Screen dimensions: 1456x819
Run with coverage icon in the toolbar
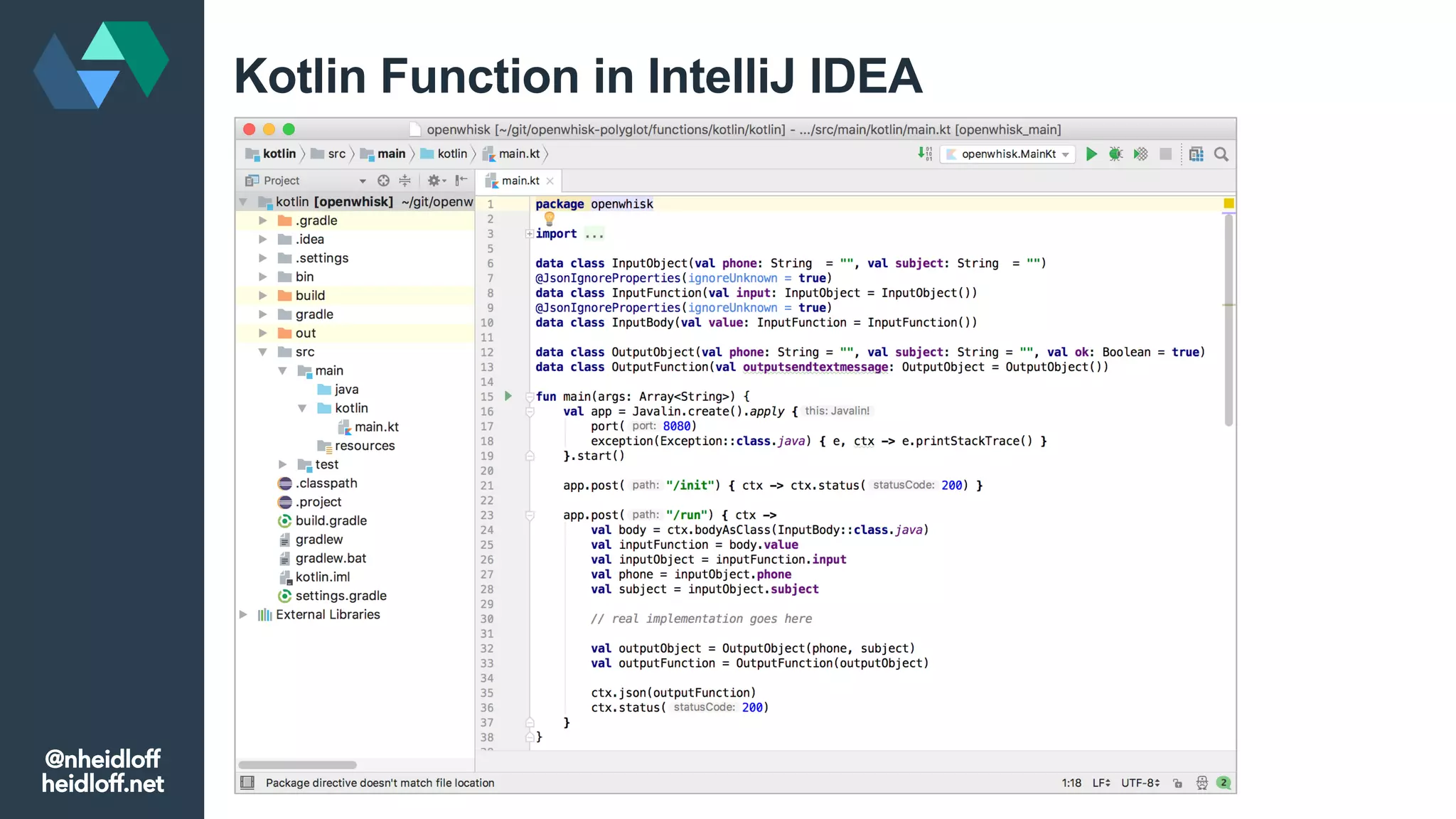[x=1140, y=154]
